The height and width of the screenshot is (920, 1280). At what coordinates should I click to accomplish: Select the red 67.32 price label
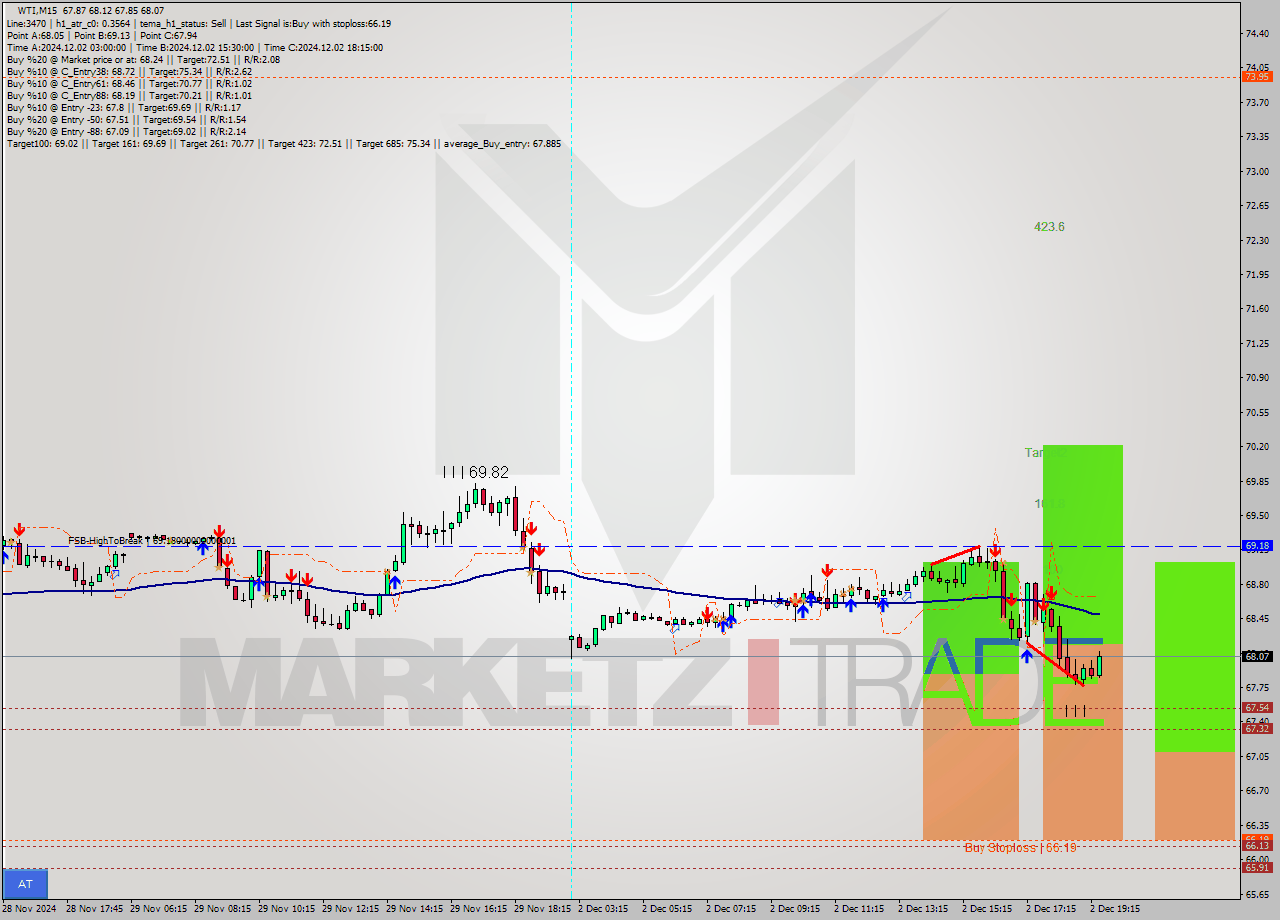pyautogui.click(x=1257, y=728)
